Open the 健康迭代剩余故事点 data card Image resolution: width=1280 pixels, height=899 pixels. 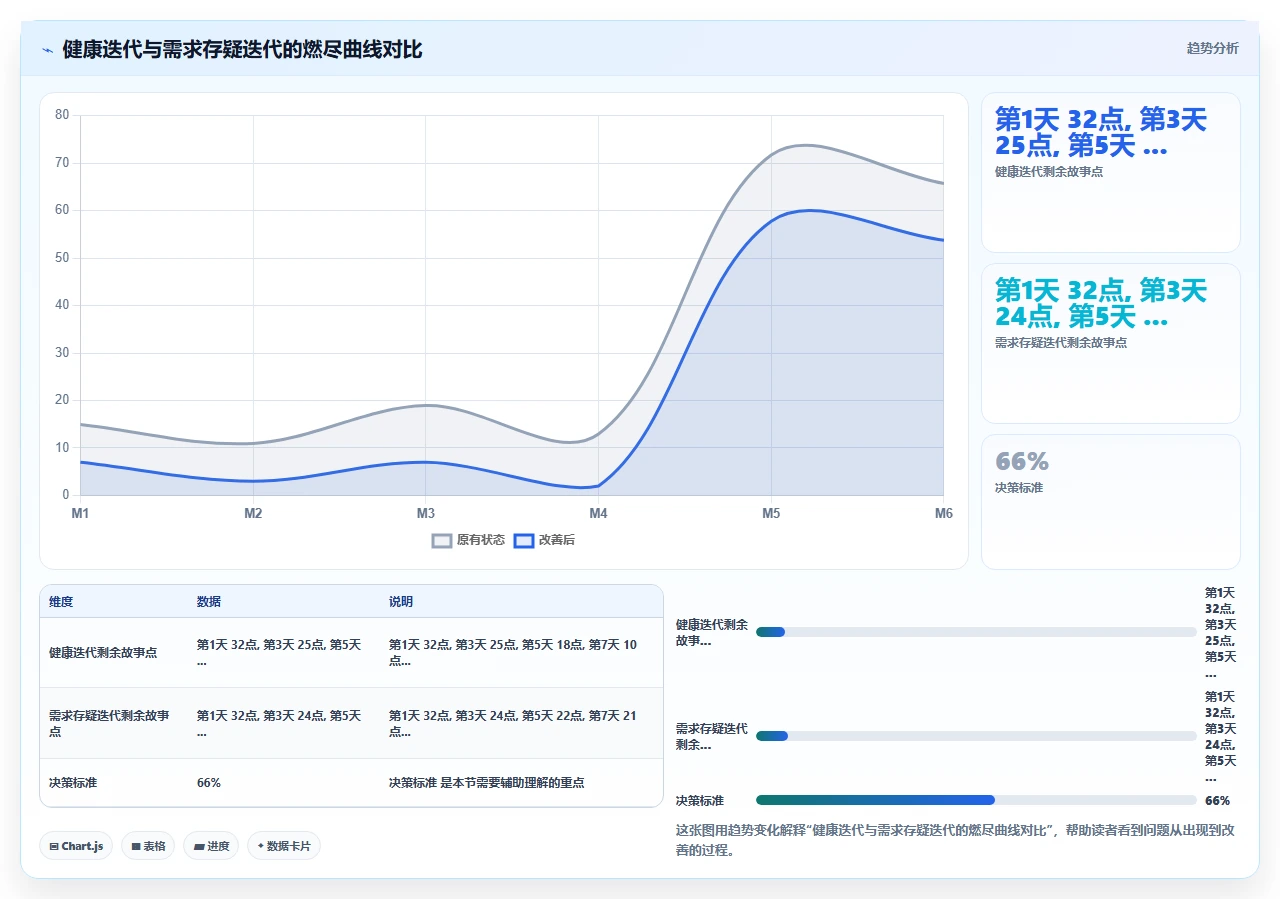(1111, 173)
